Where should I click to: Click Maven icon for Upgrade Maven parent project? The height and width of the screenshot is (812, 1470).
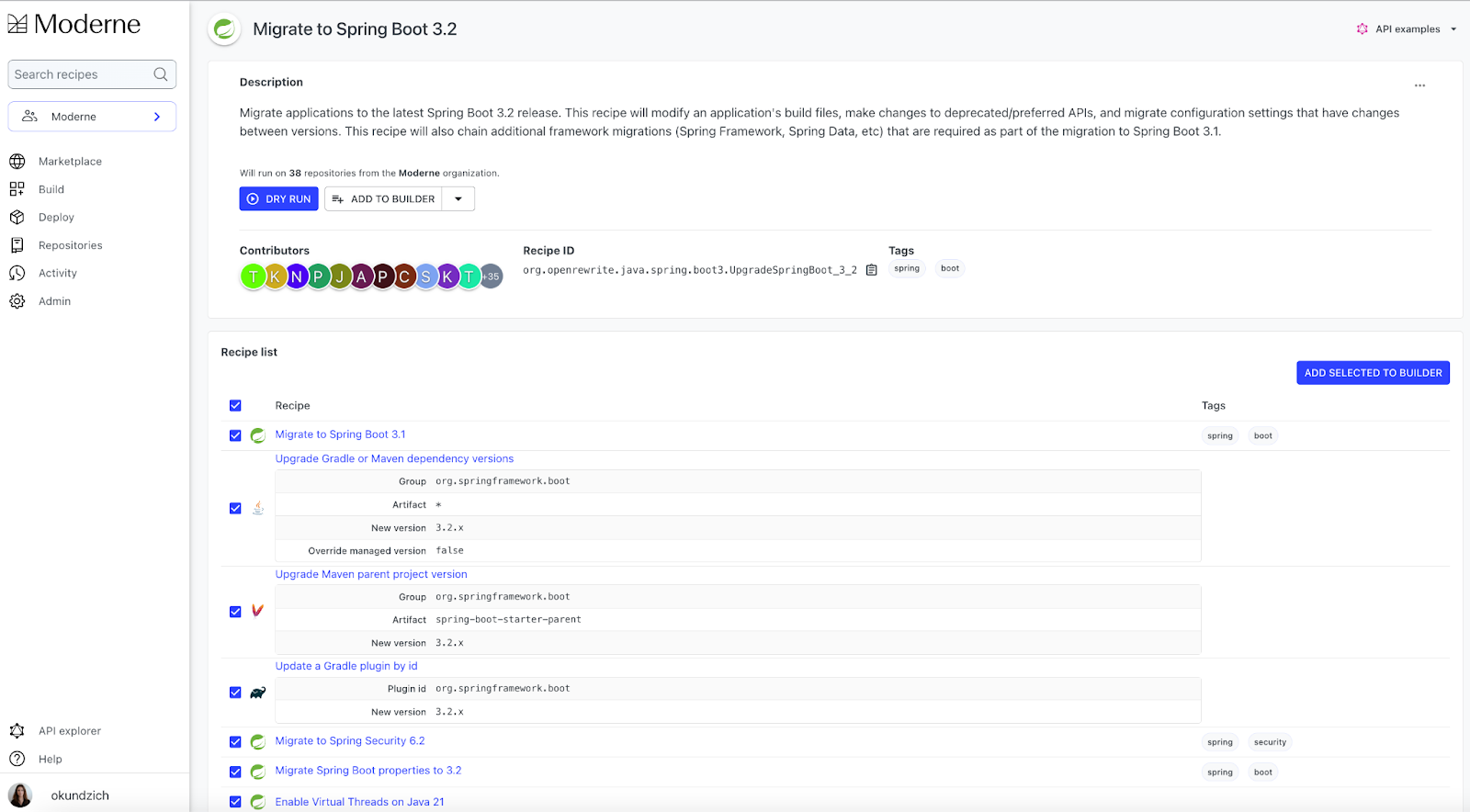coord(258,611)
